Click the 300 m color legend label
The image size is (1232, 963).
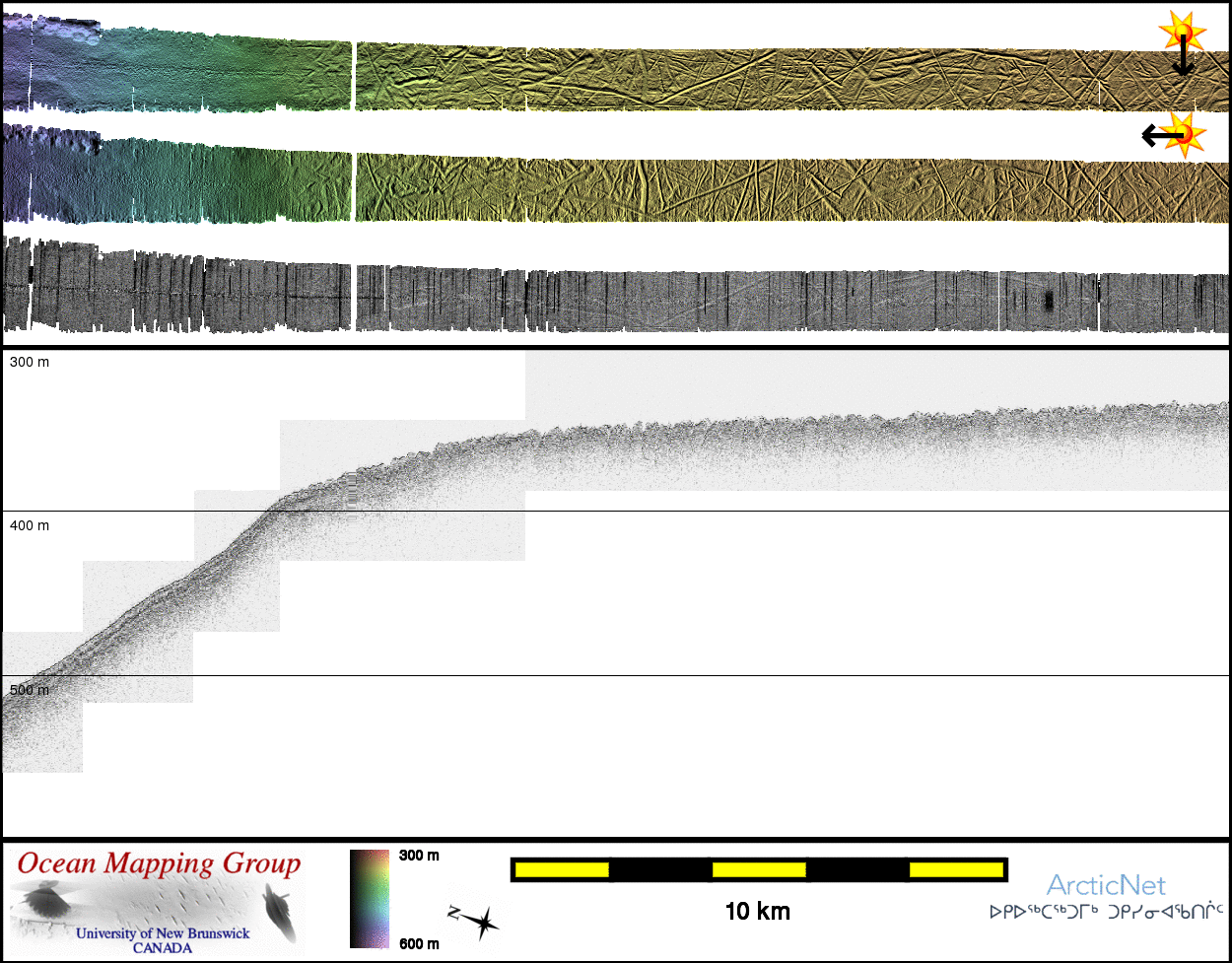419,856
